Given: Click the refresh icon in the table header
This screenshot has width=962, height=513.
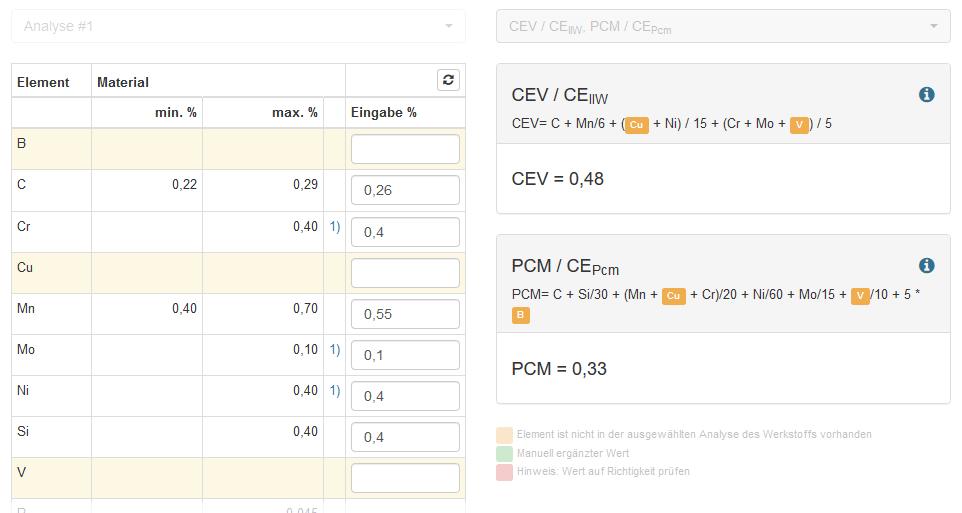Looking at the screenshot, I should 448,80.
